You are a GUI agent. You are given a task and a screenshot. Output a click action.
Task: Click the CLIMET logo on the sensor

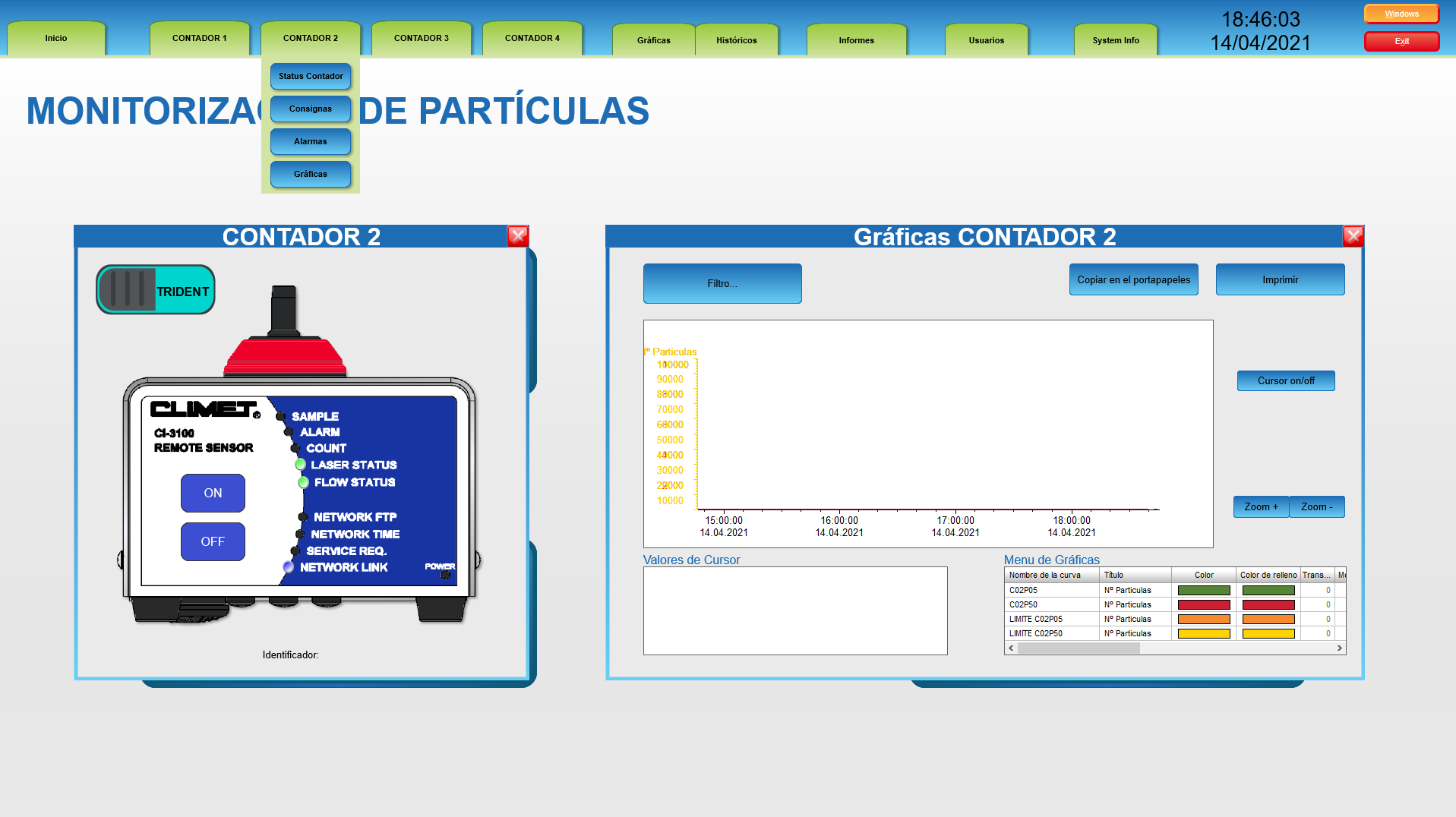point(205,409)
